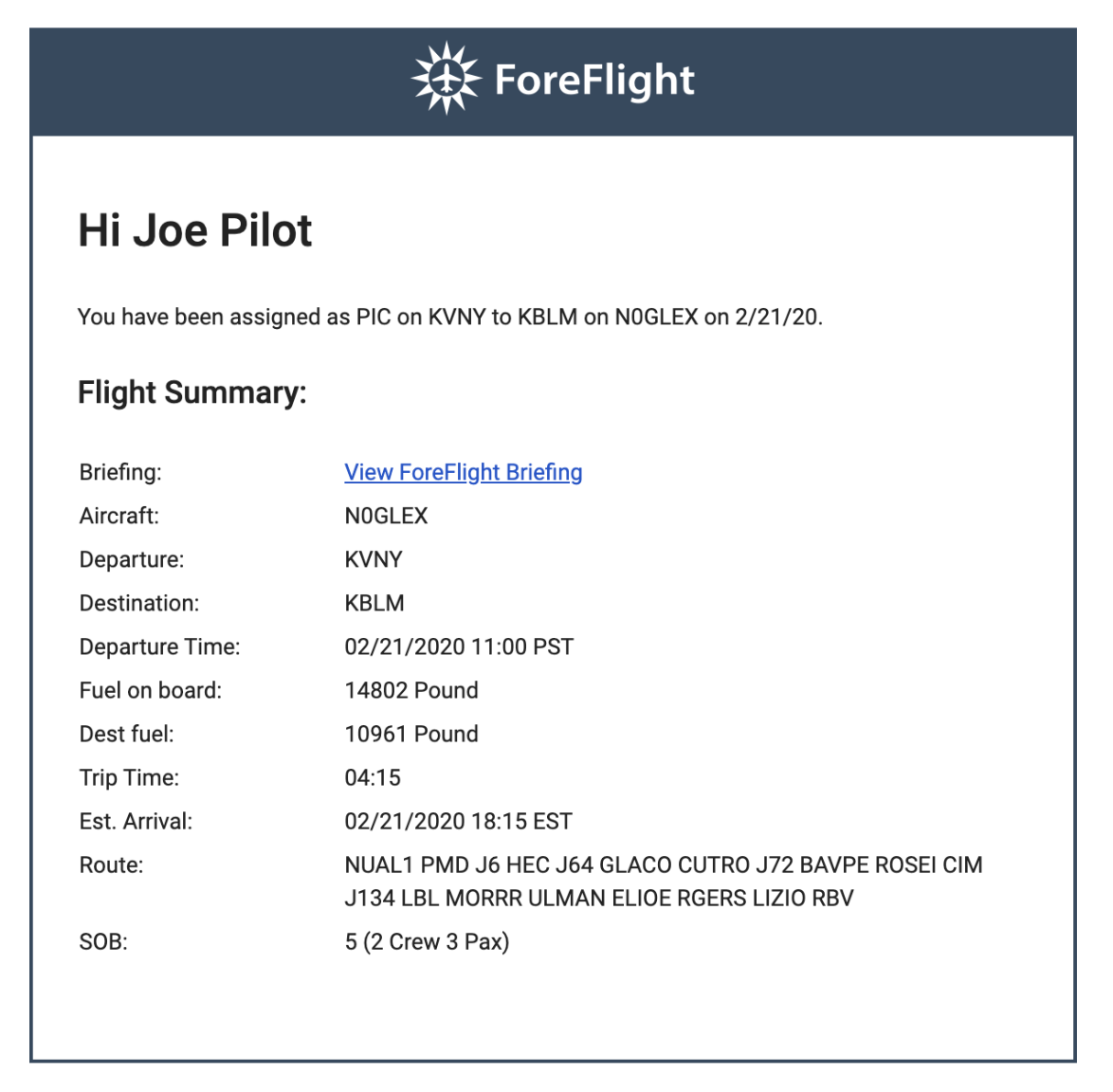Click the SOB value 5 (2 Crew 3 Pax)
The width and height of the screenshot is (1113, 1092).
[x=427, y=941]
